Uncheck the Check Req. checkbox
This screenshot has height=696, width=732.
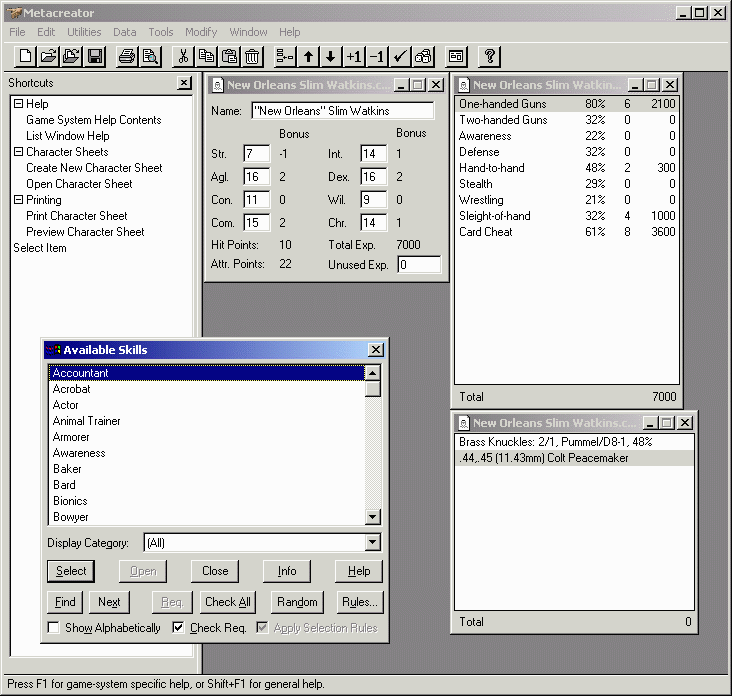178,628
